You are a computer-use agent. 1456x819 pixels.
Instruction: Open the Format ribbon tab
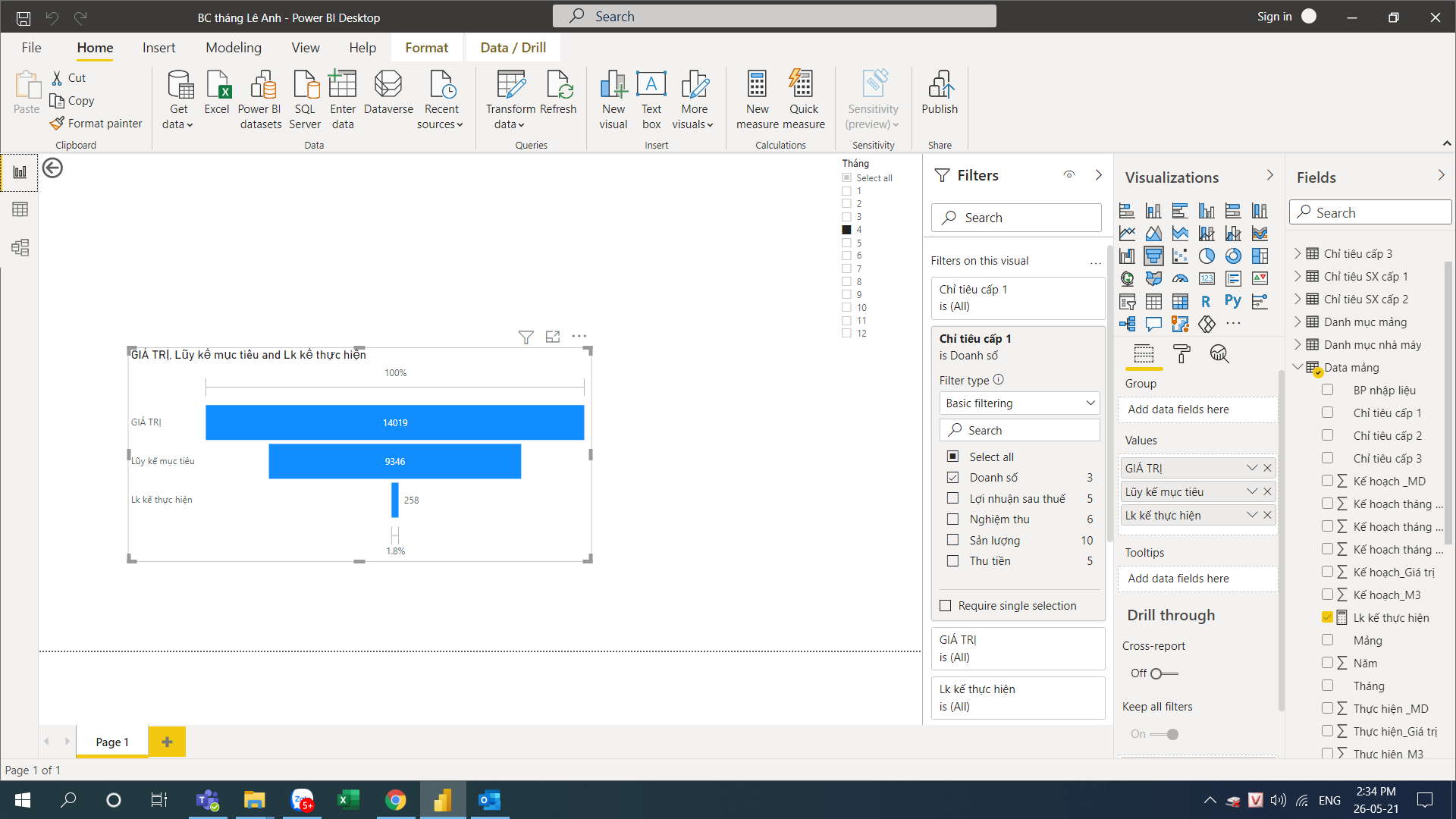[427, 47]
